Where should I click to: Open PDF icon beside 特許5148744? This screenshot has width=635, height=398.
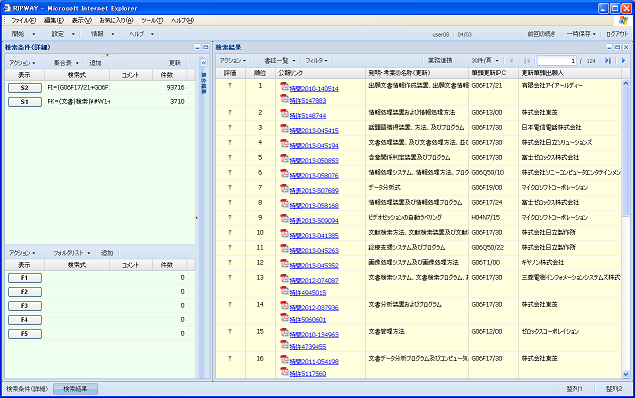pyautogui.click(x=284, y=113)
